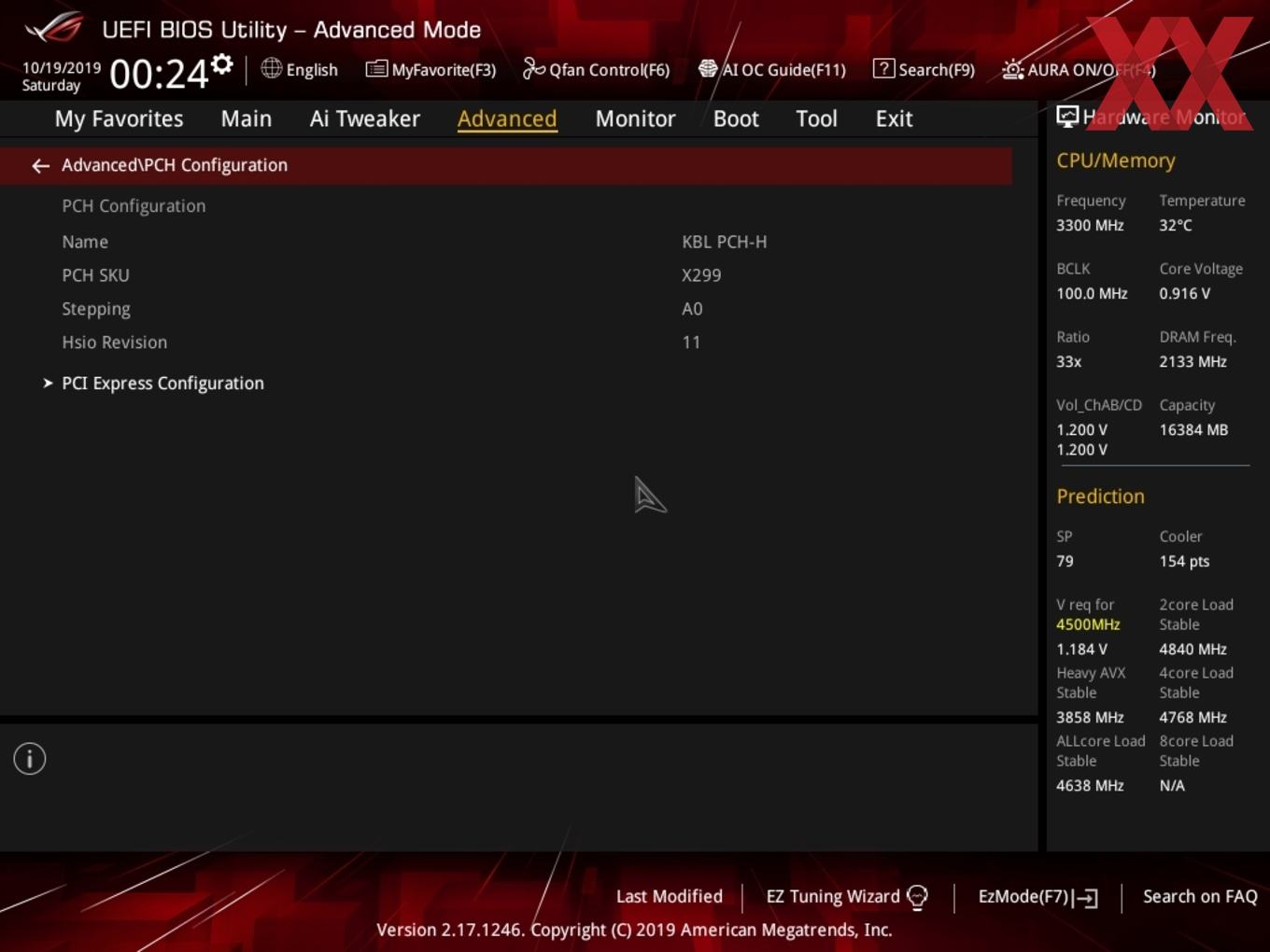Image resolution: width=1270 pixels, height=952 pixels.
Task: Click the 1.184 V required voltage
Action: click(1082, 650)
